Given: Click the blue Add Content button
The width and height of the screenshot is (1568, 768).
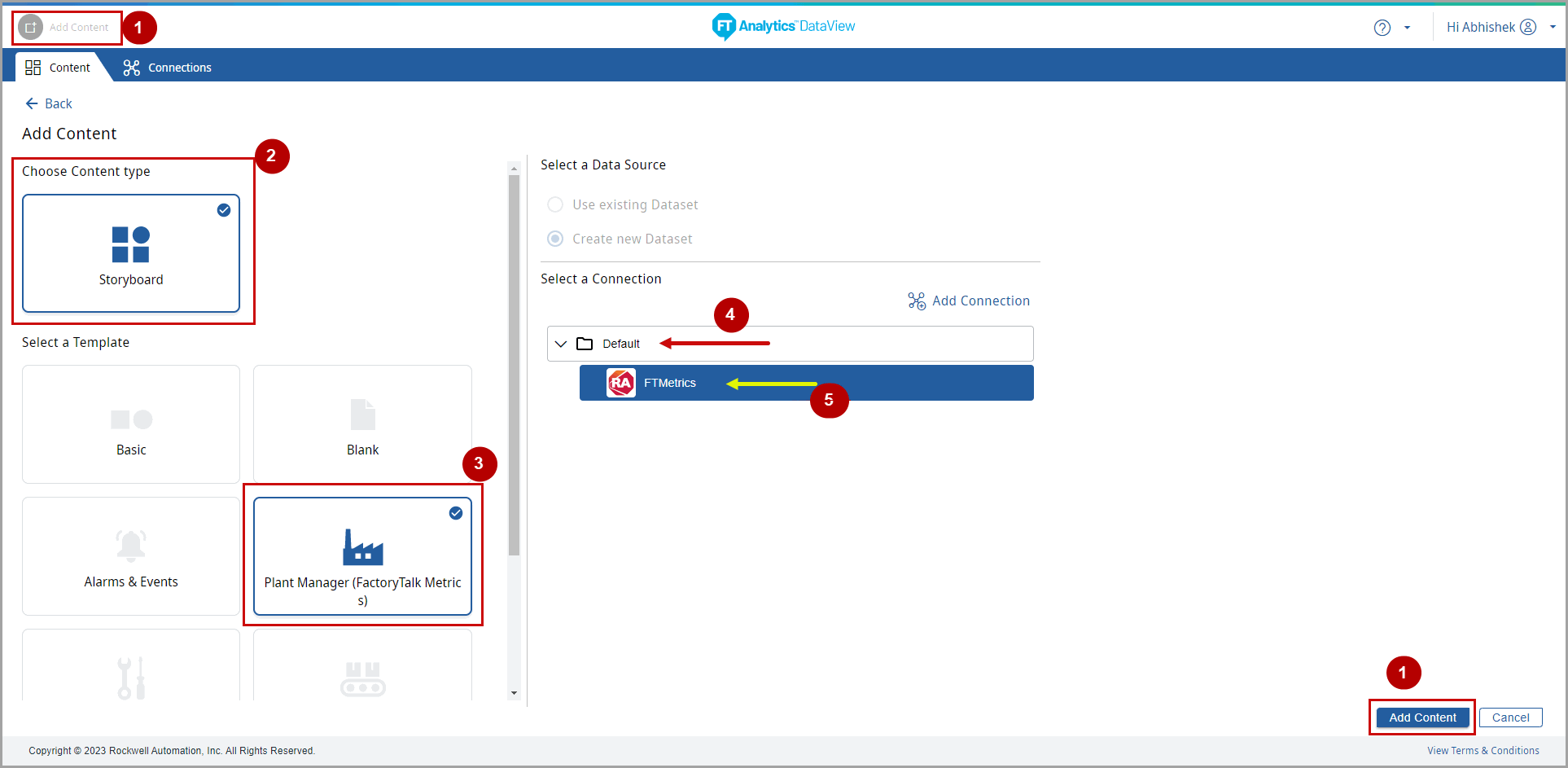Looking at the screenshot, I should [x=1422, y=718].
